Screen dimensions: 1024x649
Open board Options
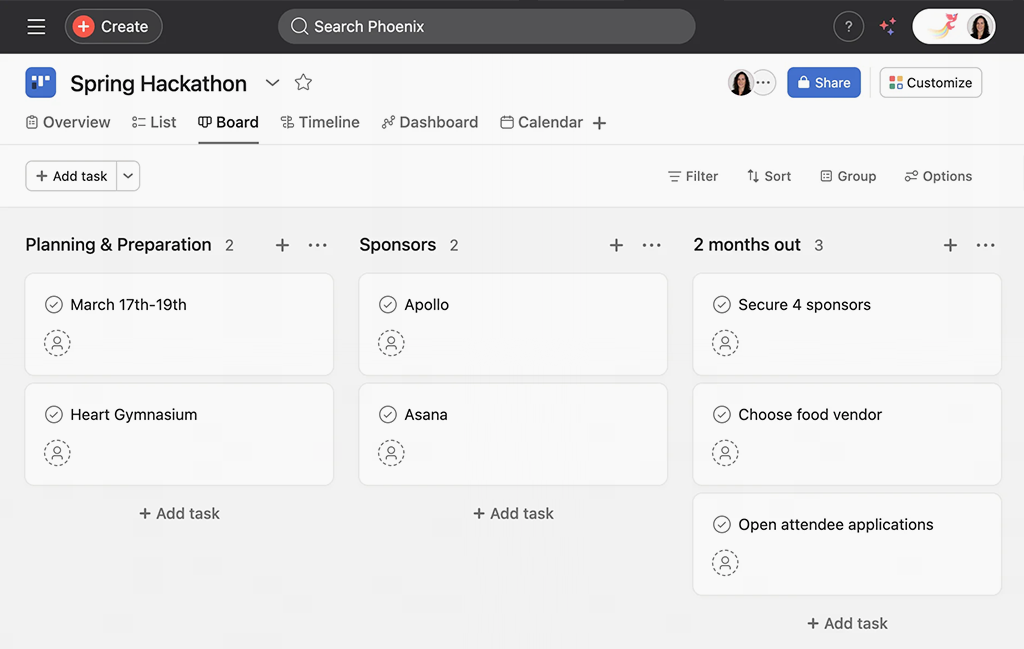pyautogui.click(x=938, y=176)
